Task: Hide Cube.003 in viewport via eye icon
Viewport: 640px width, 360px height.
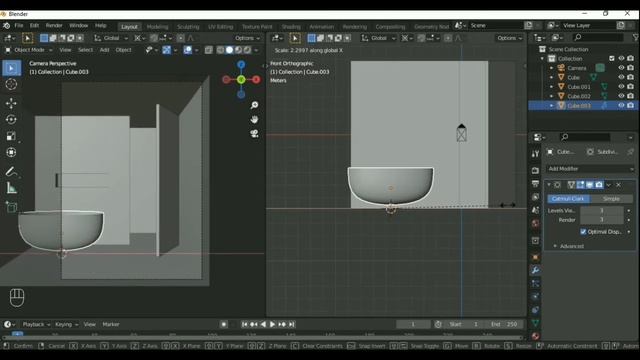Action: [621, 105]
